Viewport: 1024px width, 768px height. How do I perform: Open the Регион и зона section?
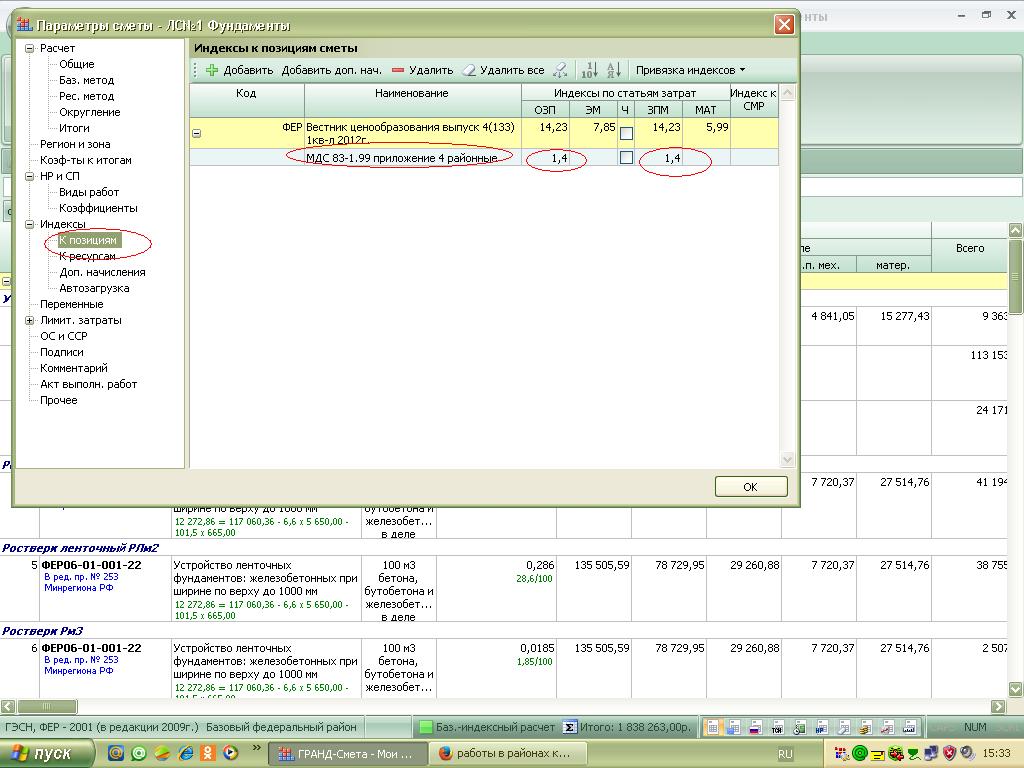[x=75, y=144]
